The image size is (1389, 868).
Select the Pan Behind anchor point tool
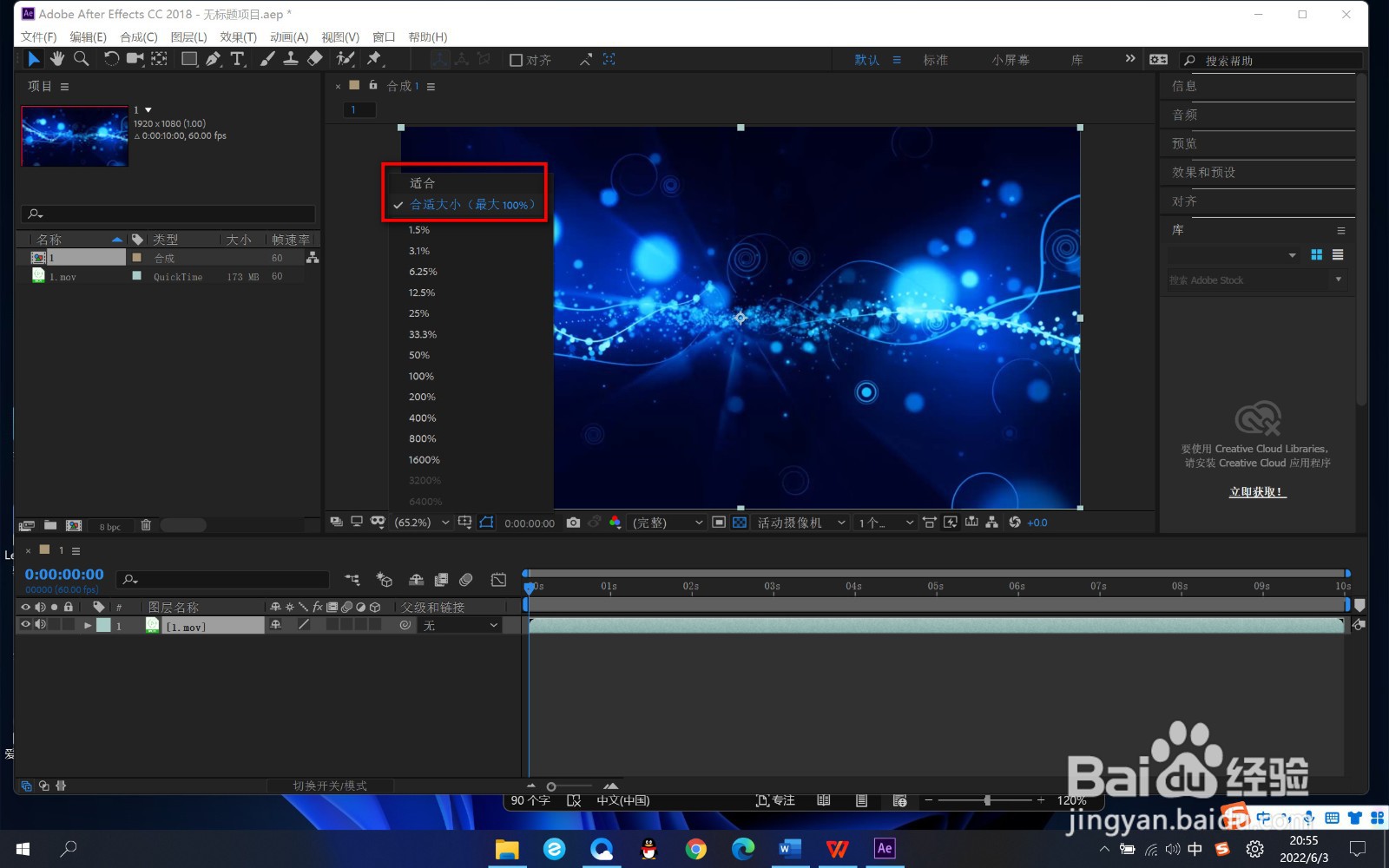tap(160, 59)
